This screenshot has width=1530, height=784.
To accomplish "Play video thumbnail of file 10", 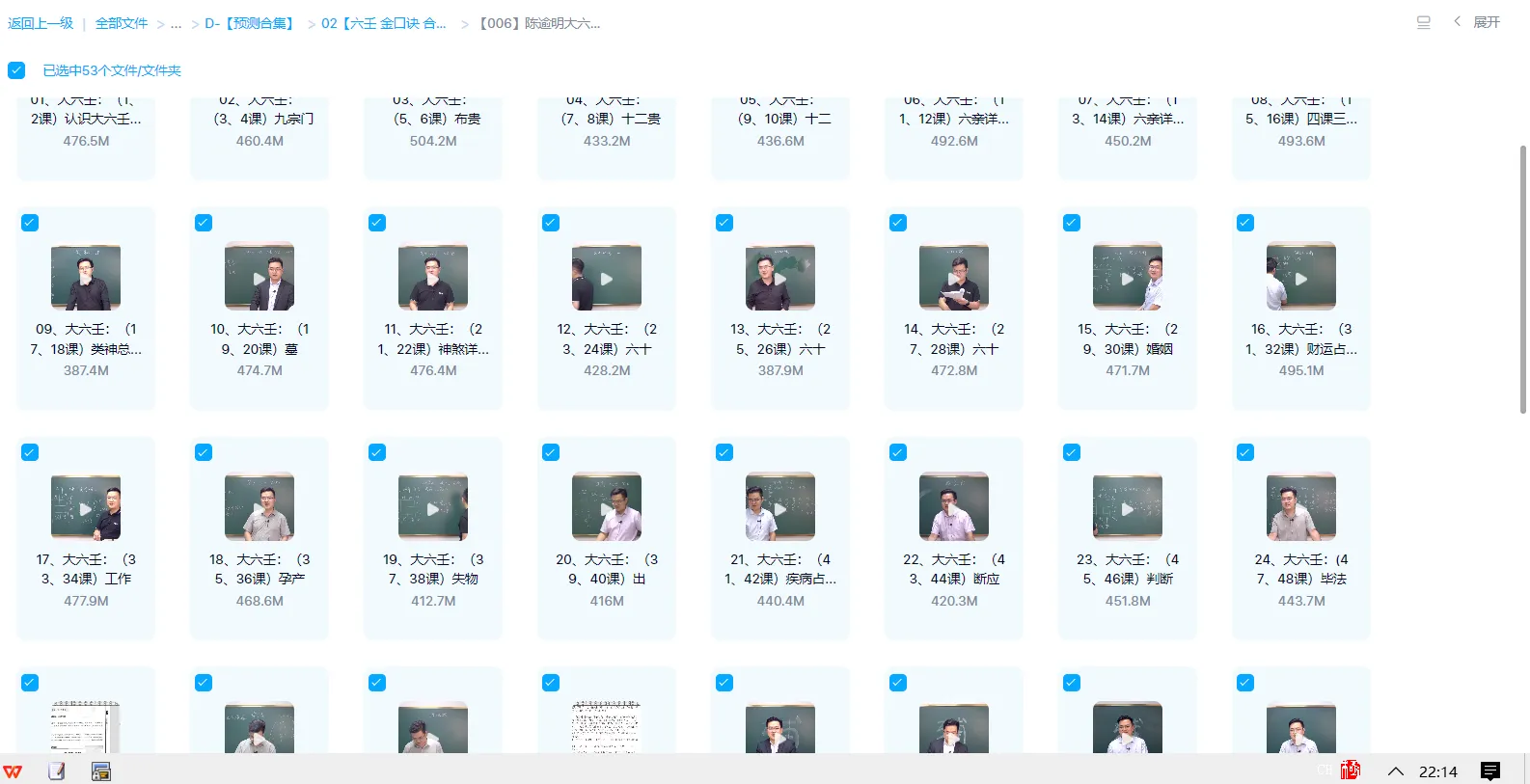I will 260,278.
